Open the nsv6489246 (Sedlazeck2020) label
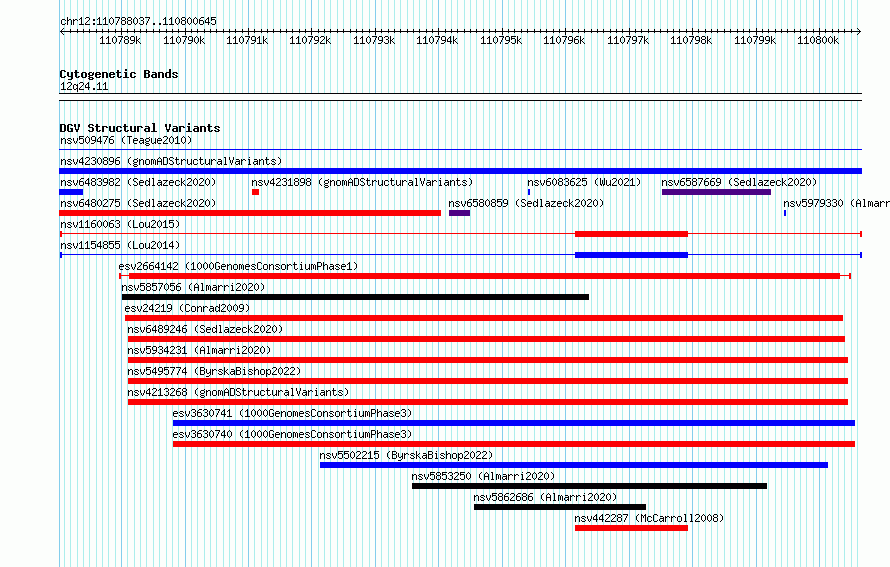This screenshot has height=567, width=890. (205, 329)
